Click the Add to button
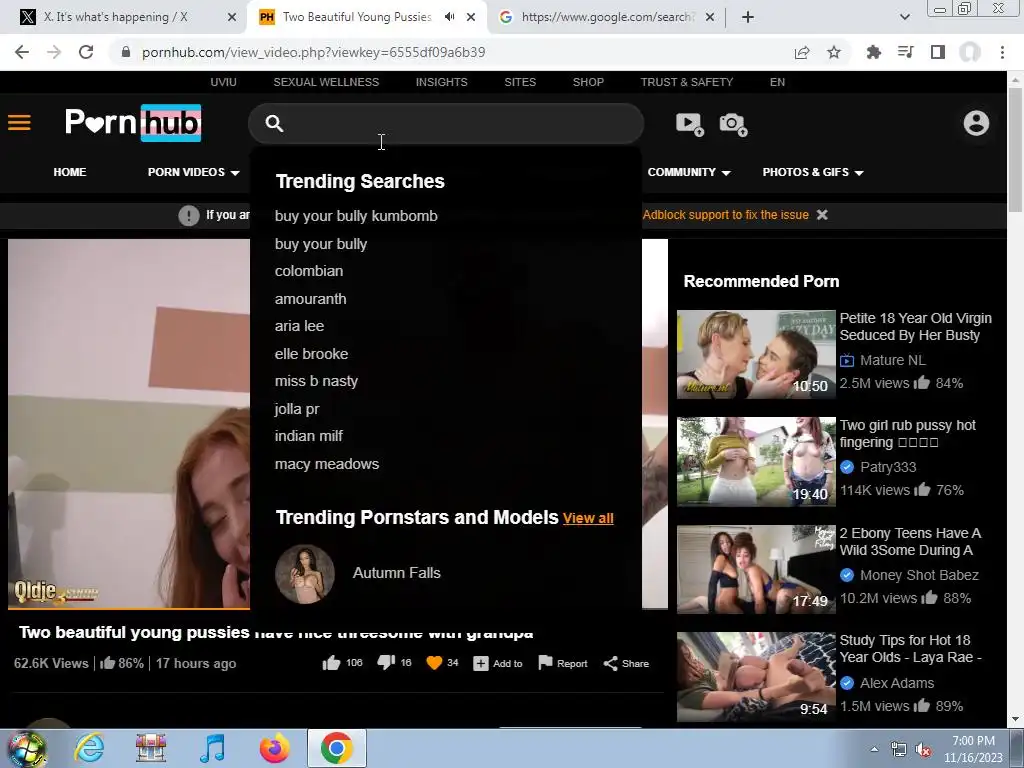 (498, 664)
